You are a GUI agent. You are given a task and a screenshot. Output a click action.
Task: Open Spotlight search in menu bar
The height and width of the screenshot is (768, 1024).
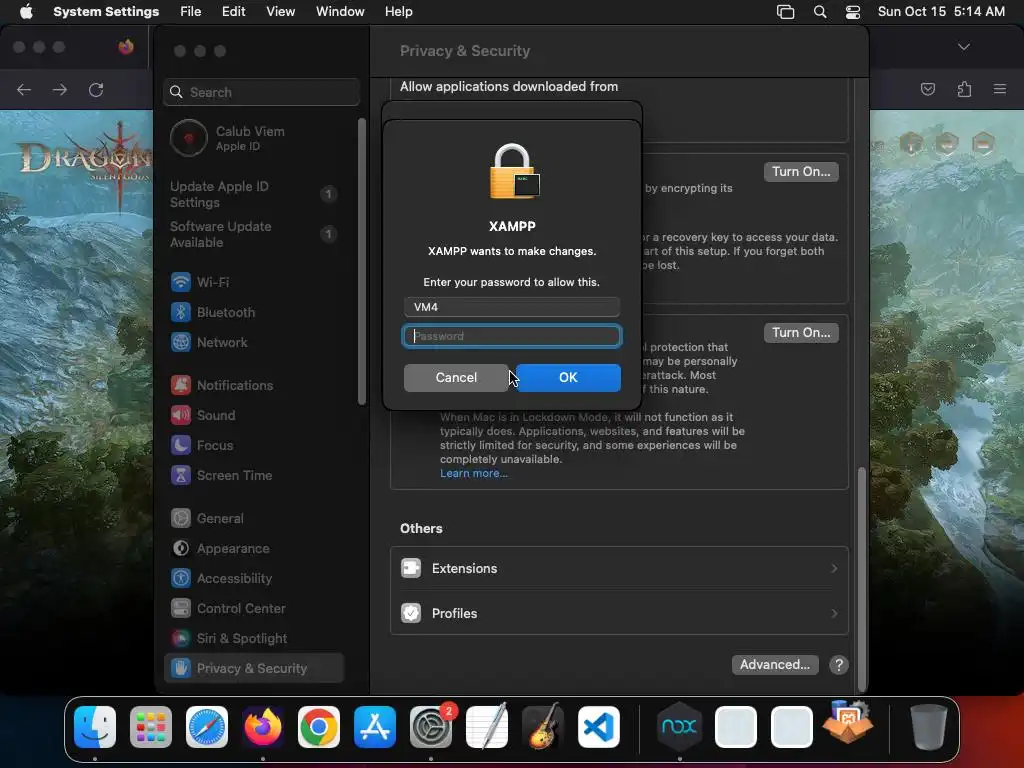point(820,12)
